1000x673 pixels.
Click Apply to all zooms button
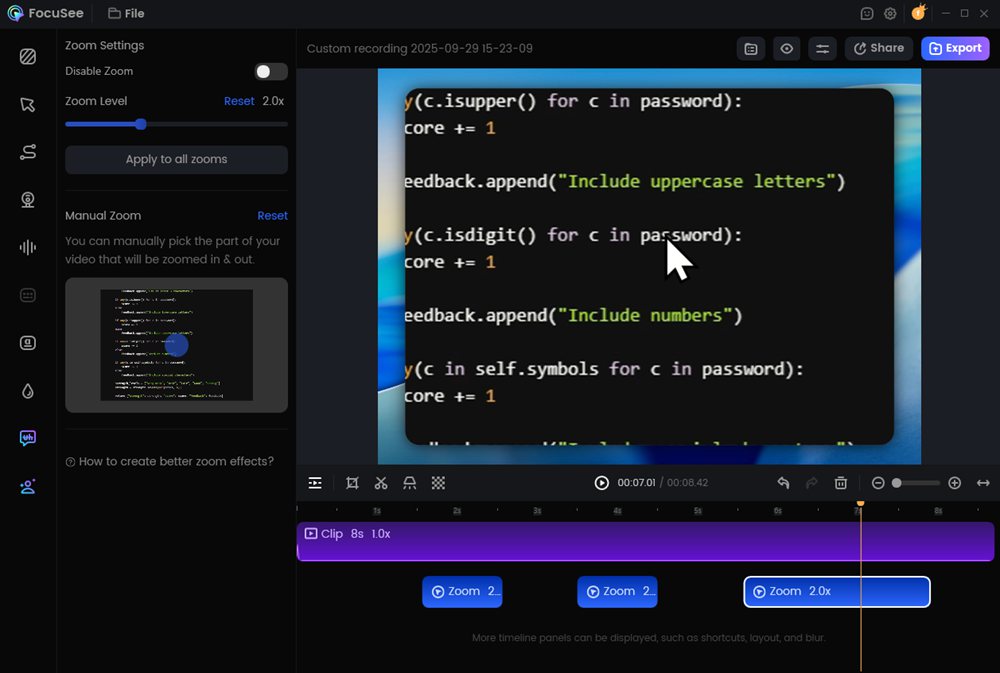tap(176, 160)
